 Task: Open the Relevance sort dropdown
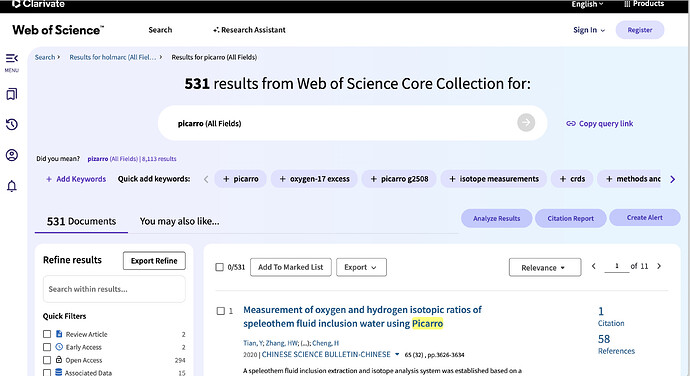pyautogui.click(x=545, y=267)
